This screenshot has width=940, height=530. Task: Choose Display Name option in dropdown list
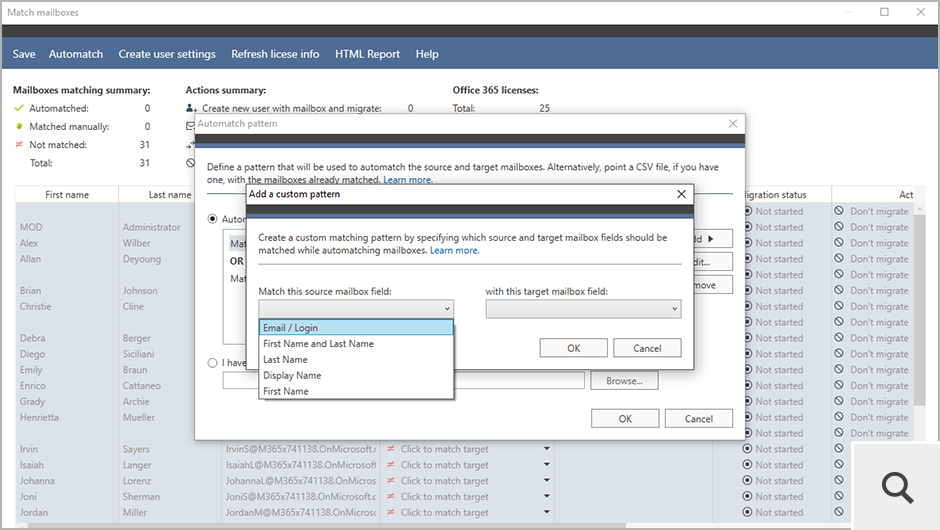click(x=356, y=375)
